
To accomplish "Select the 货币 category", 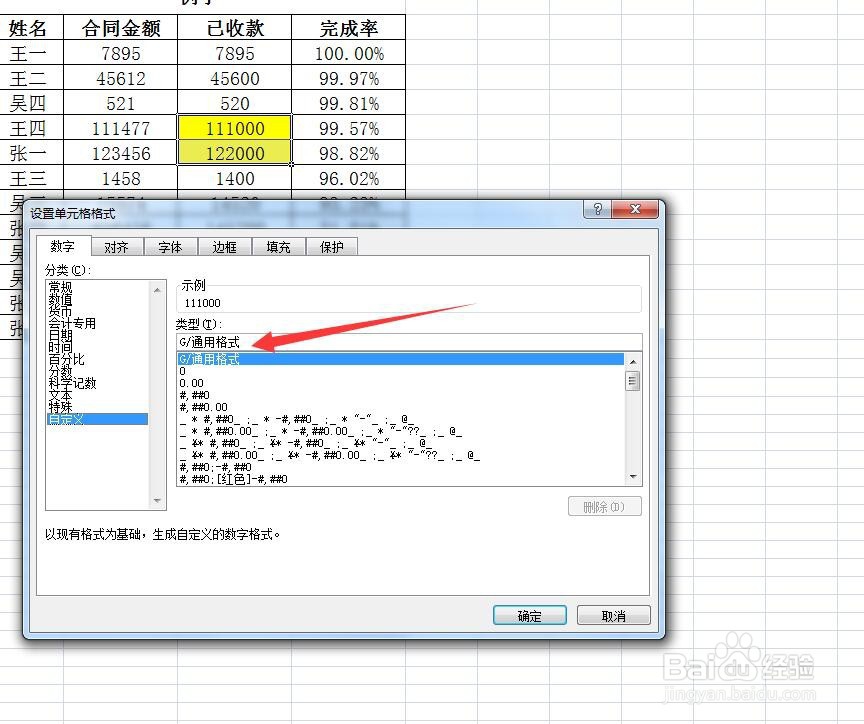I will click(70, 313).
